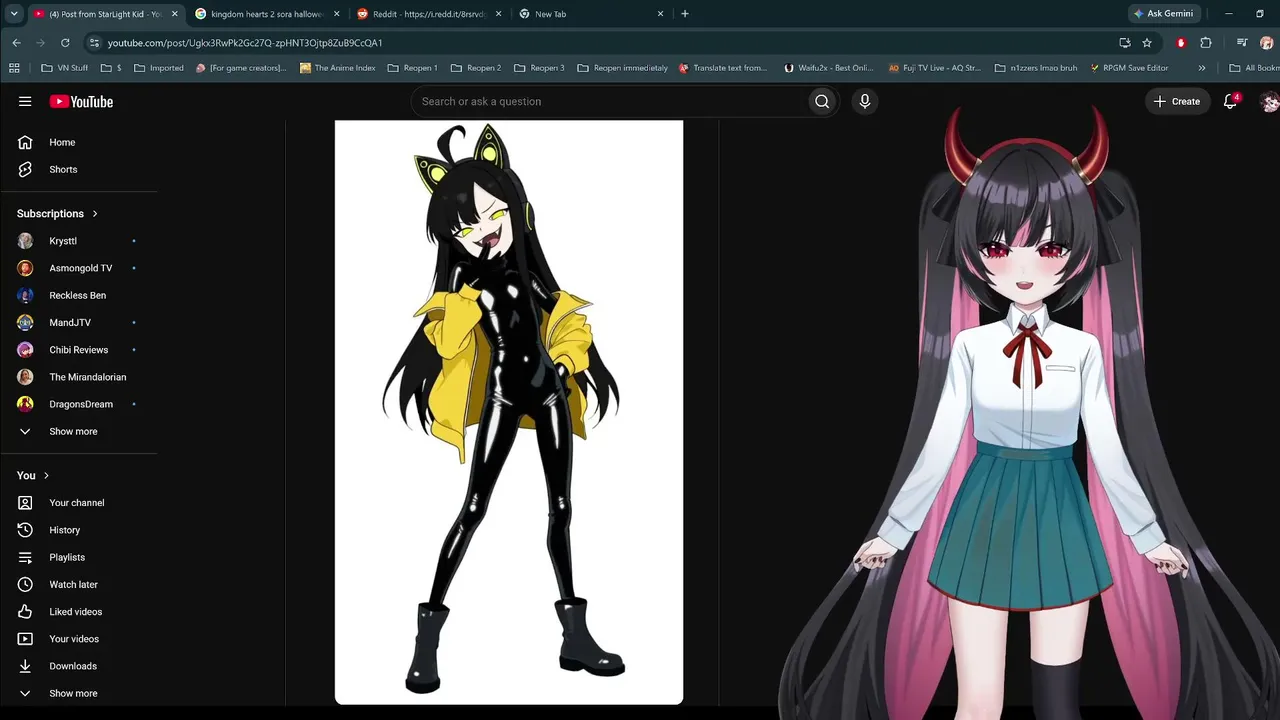This screenshot has height=720, width=1280.
Task: Open the Imported bookmarks folder
Action: click(x=159, y=68)
